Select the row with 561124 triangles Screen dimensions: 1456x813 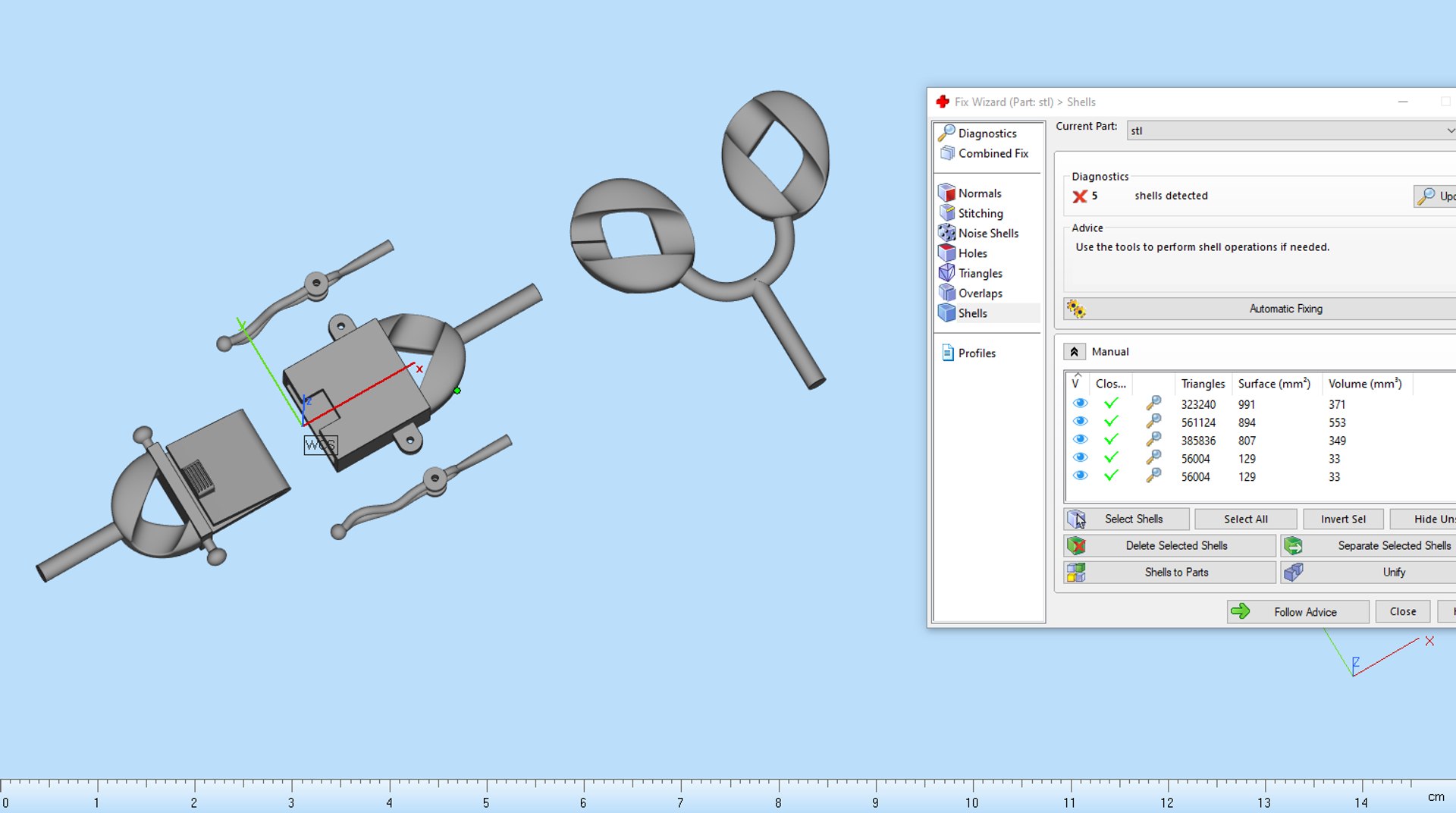click(1260, 422)
